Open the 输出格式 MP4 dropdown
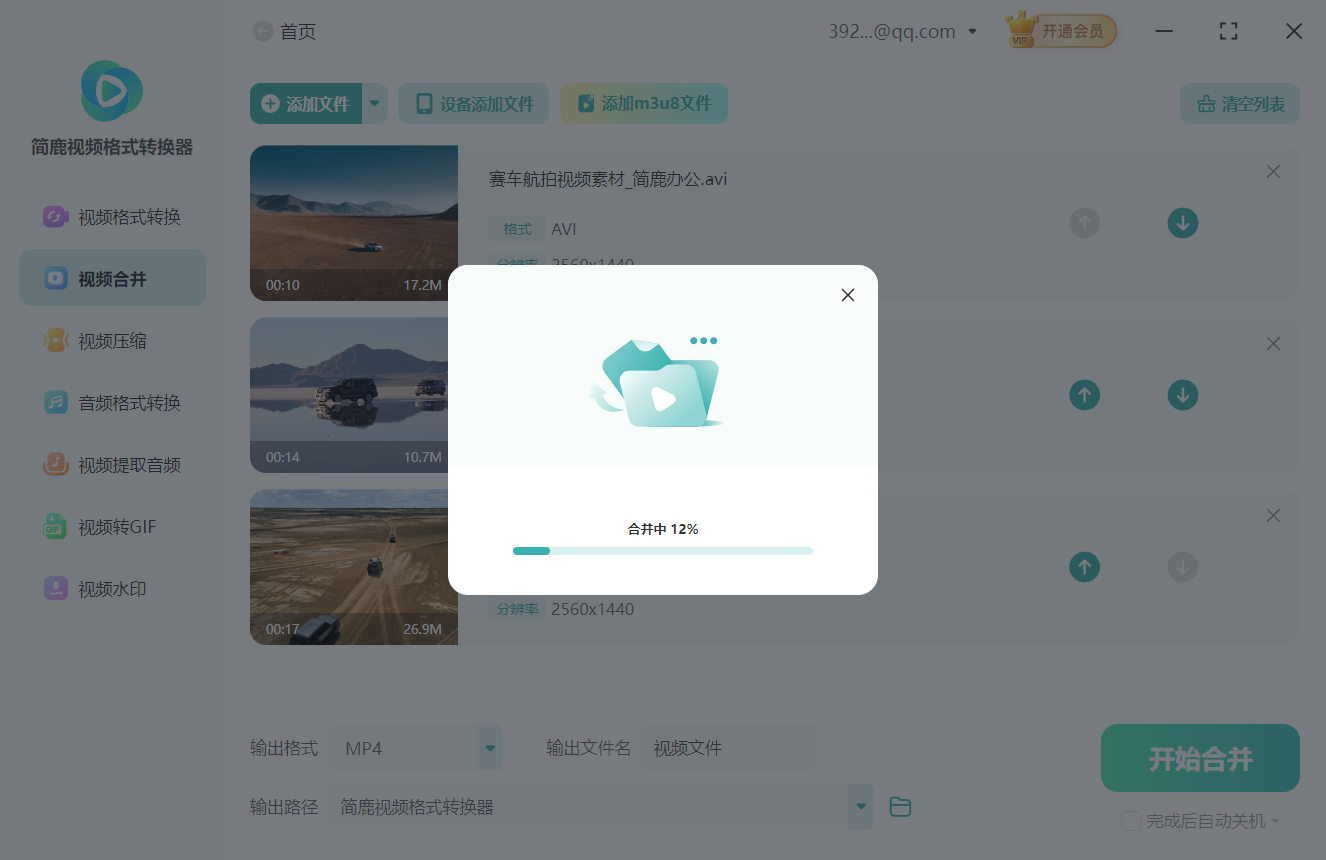This screenshot has width=1326, height=860. (x=416, y=747)
